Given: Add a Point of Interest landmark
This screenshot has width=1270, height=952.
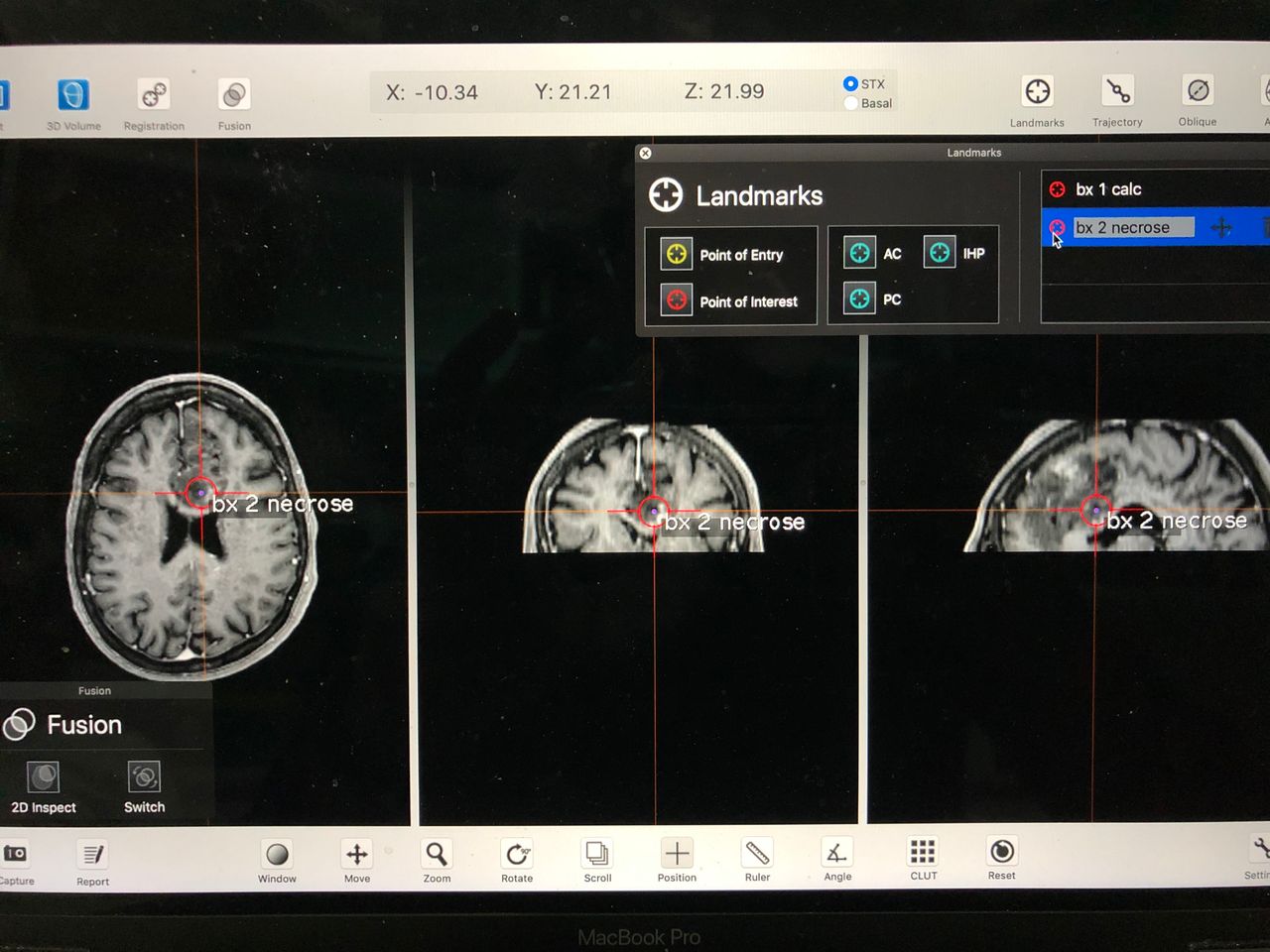Looking at the screenshot, I should point(677,299).
